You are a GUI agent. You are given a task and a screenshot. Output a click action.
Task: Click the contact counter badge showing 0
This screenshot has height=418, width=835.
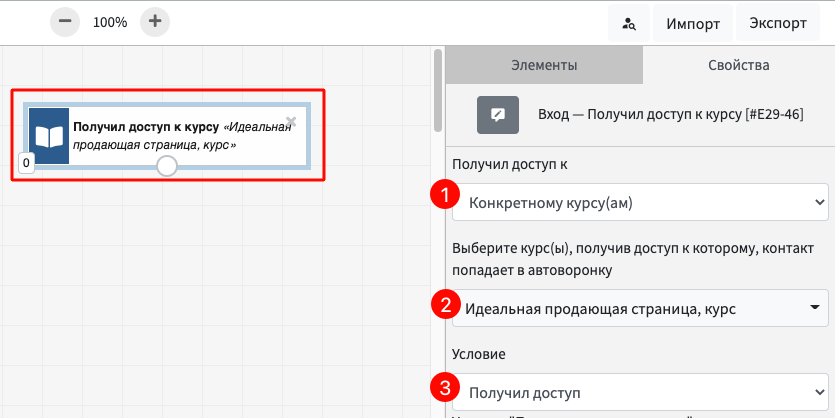point(26,161)
